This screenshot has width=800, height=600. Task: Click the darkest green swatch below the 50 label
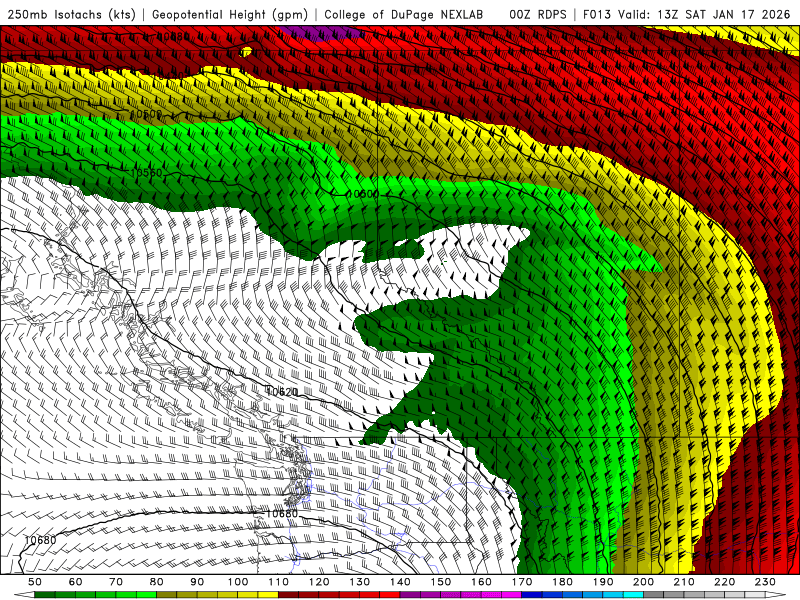tap(45, 595)
